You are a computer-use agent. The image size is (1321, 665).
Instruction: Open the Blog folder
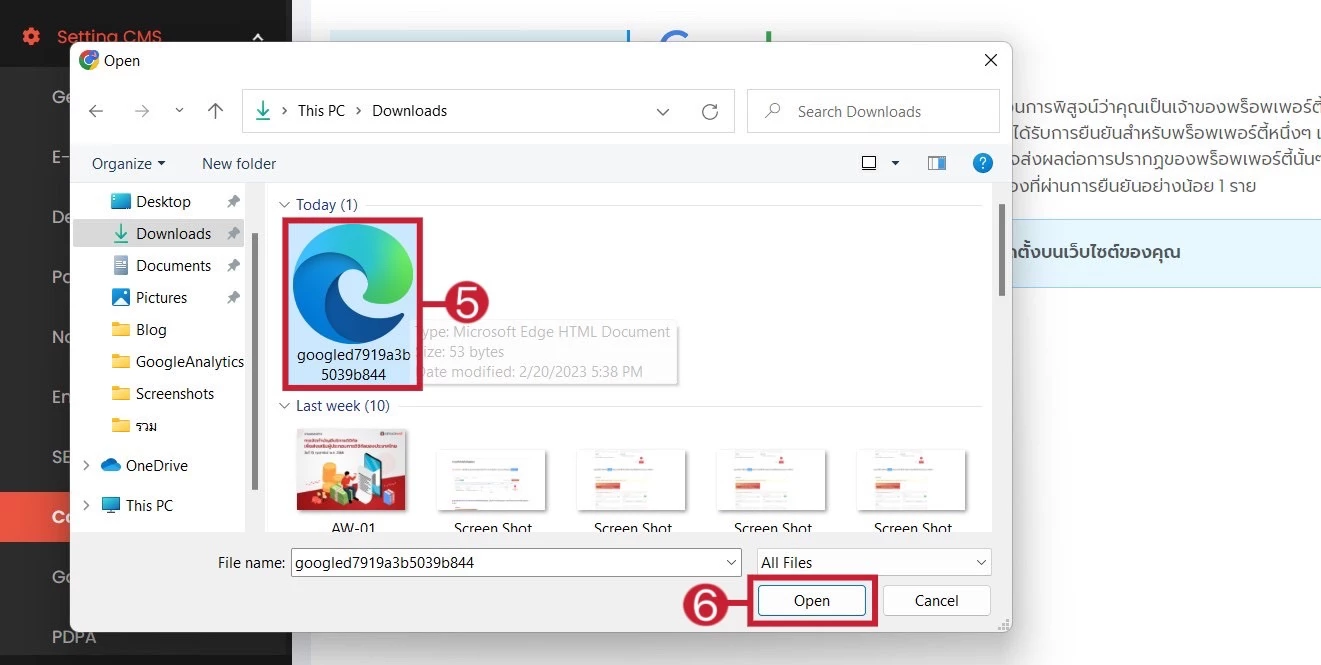point(151,329)
